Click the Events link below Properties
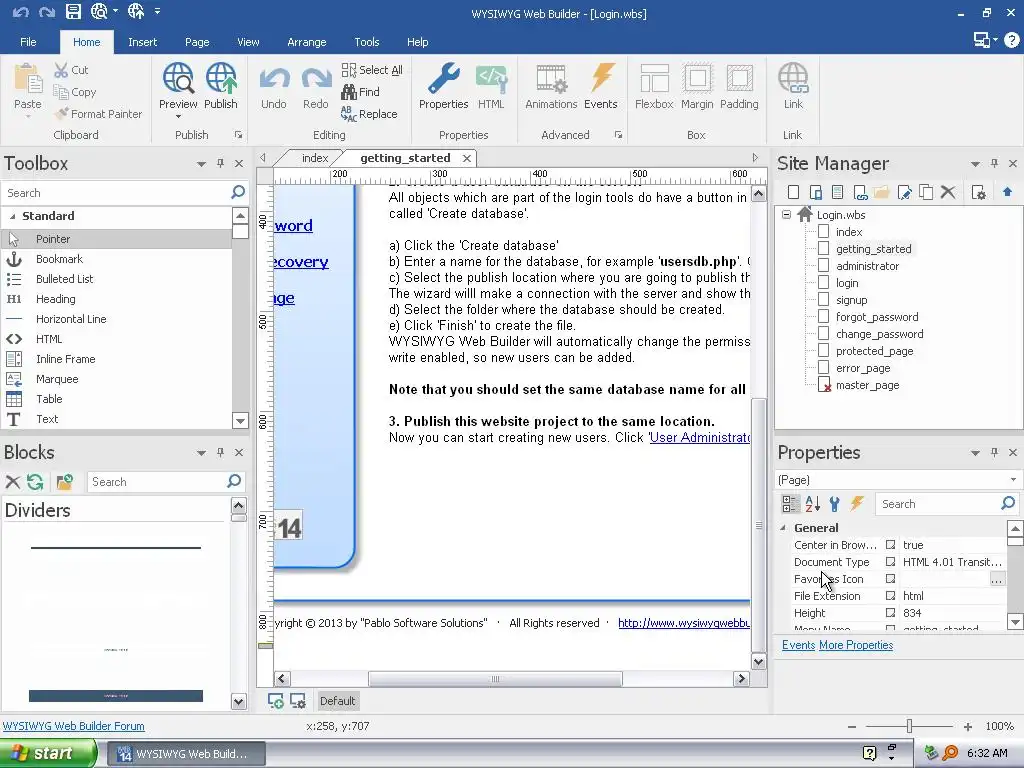This screenshot has height=768, width=1024. coord(798,645)
